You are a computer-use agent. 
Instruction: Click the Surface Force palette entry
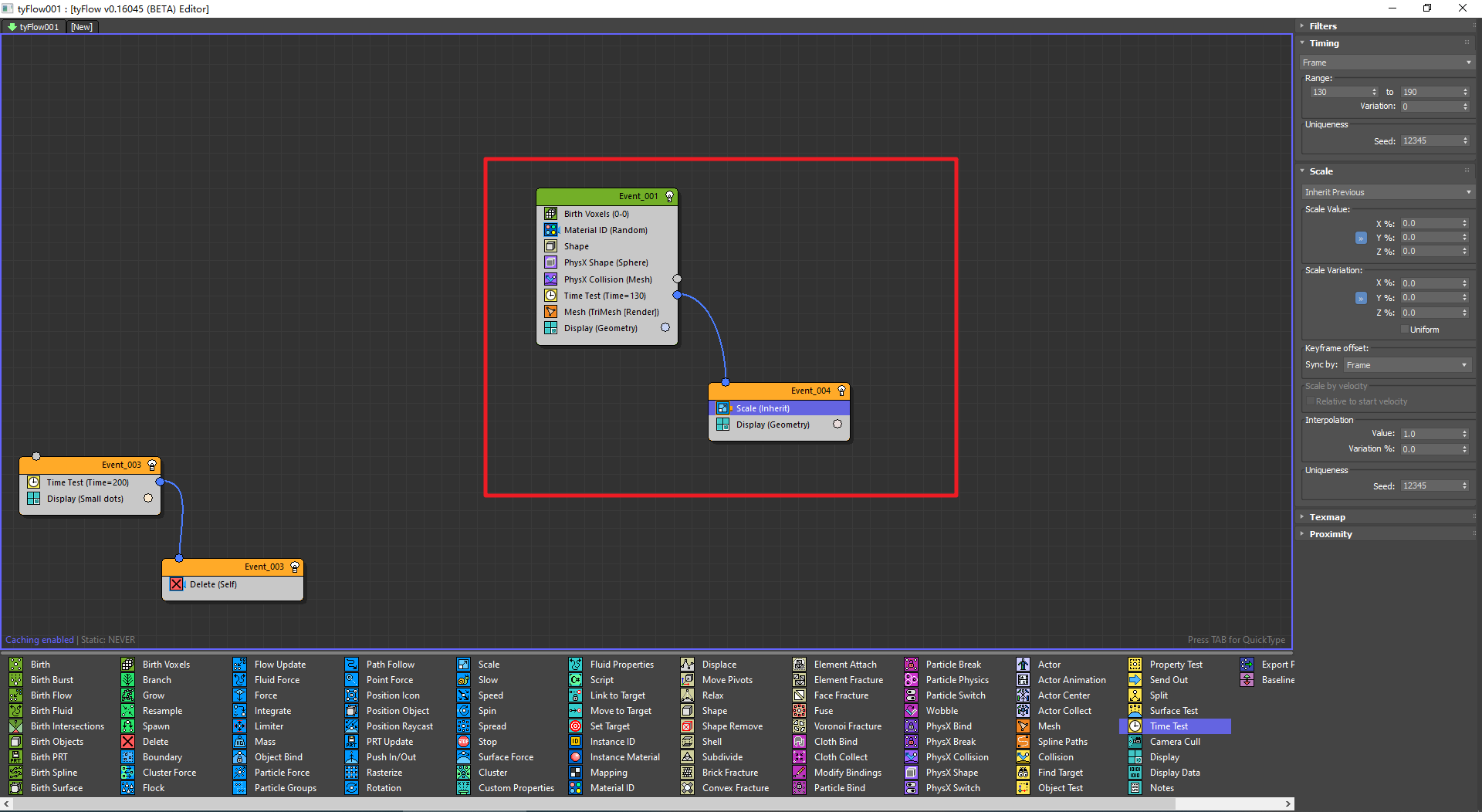[x=506, y=757]
